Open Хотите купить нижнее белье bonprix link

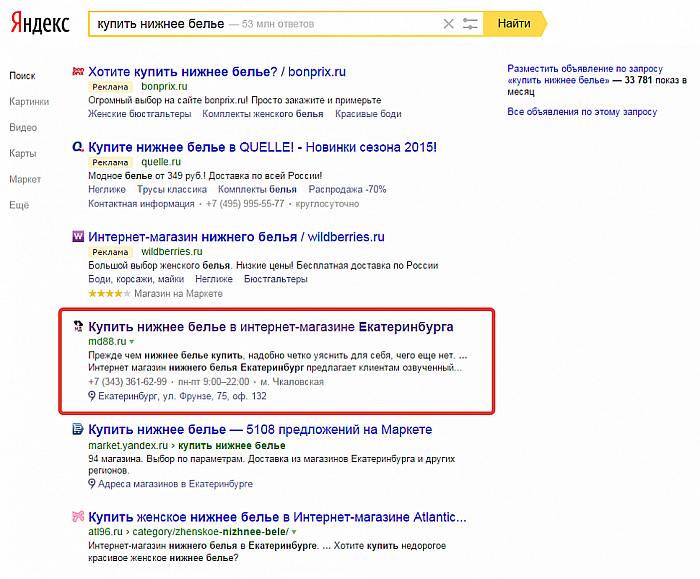(217, 72)
